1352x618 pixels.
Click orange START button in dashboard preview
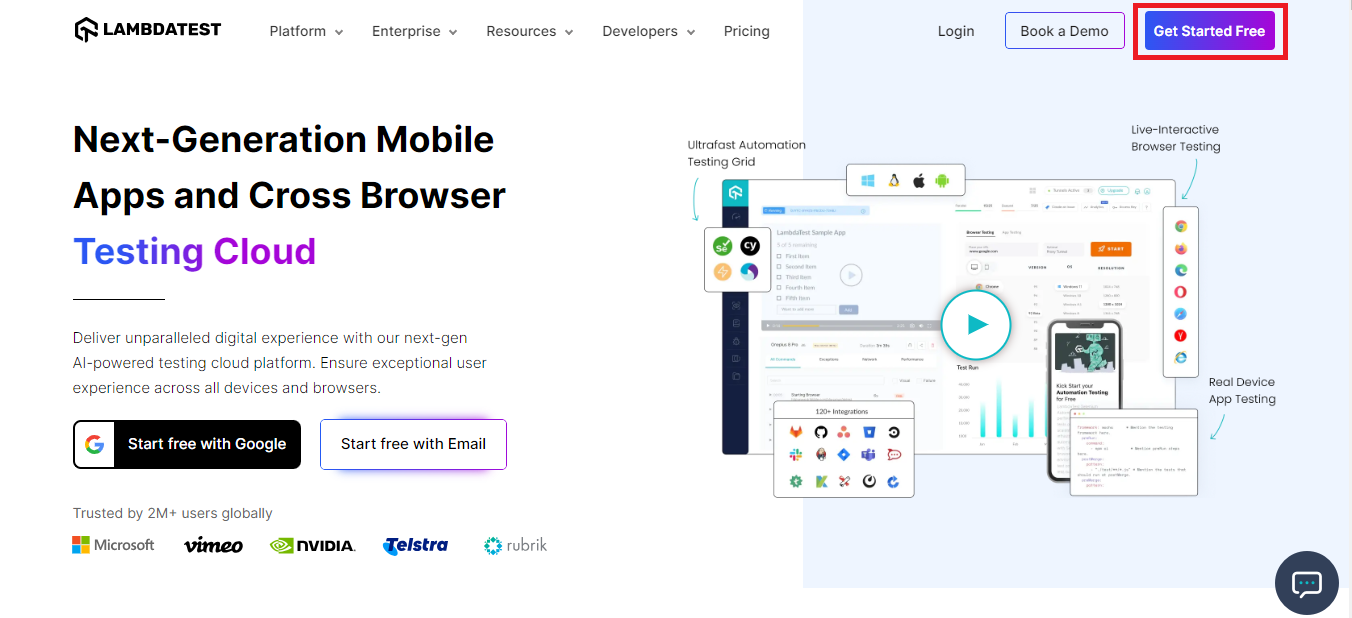(1111, 249)
